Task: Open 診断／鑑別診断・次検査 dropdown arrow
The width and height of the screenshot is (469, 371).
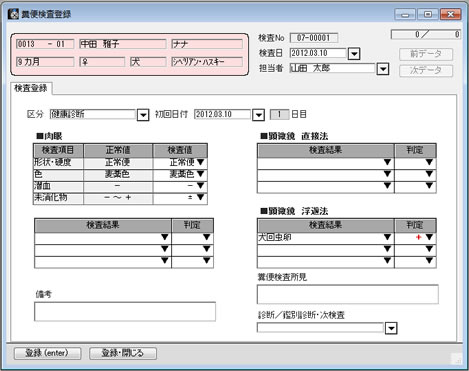Action: [x=391, y=328]
